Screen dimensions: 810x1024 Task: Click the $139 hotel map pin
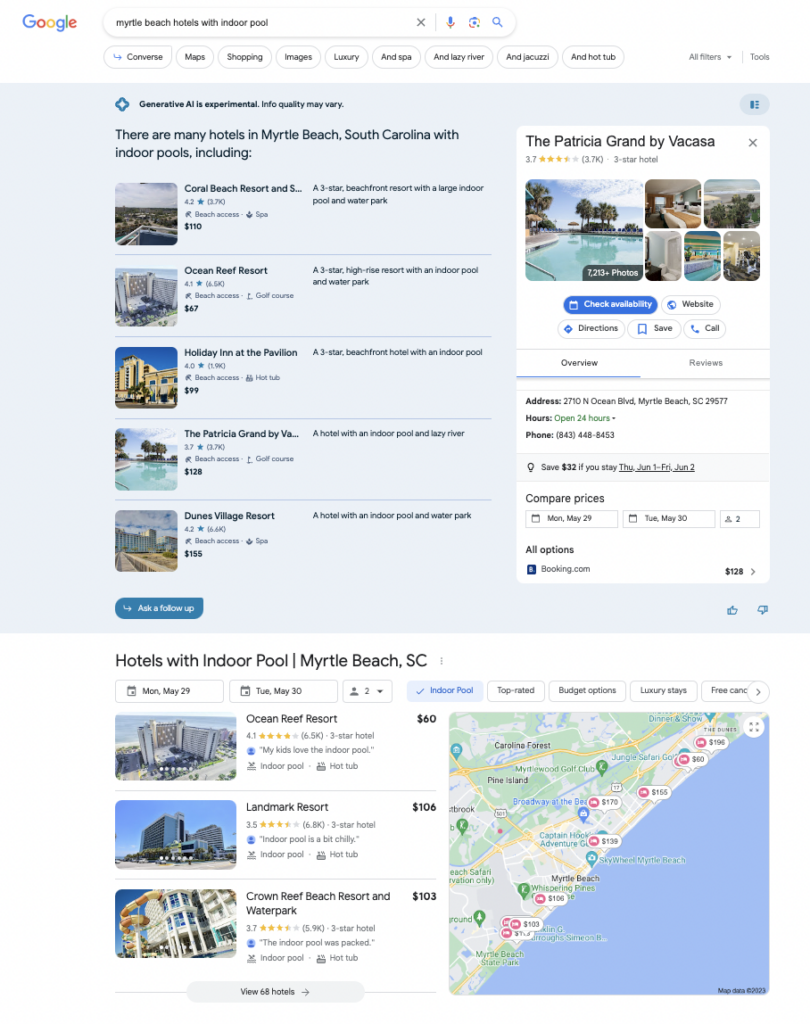point(604,841)
